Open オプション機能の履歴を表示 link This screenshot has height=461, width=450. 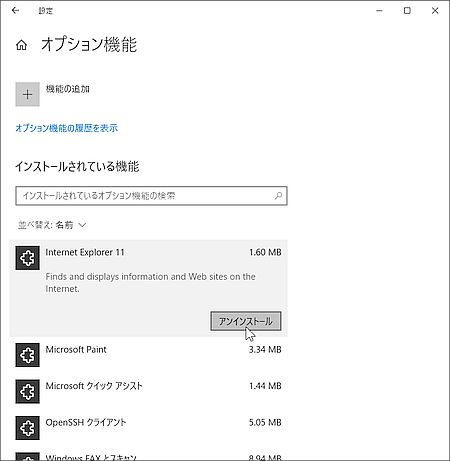[66, 128]
